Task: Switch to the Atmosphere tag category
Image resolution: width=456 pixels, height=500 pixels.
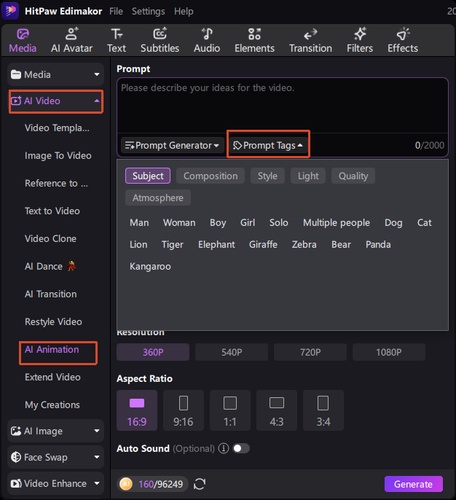Action: pyautogui.click(x=158, y=198)
